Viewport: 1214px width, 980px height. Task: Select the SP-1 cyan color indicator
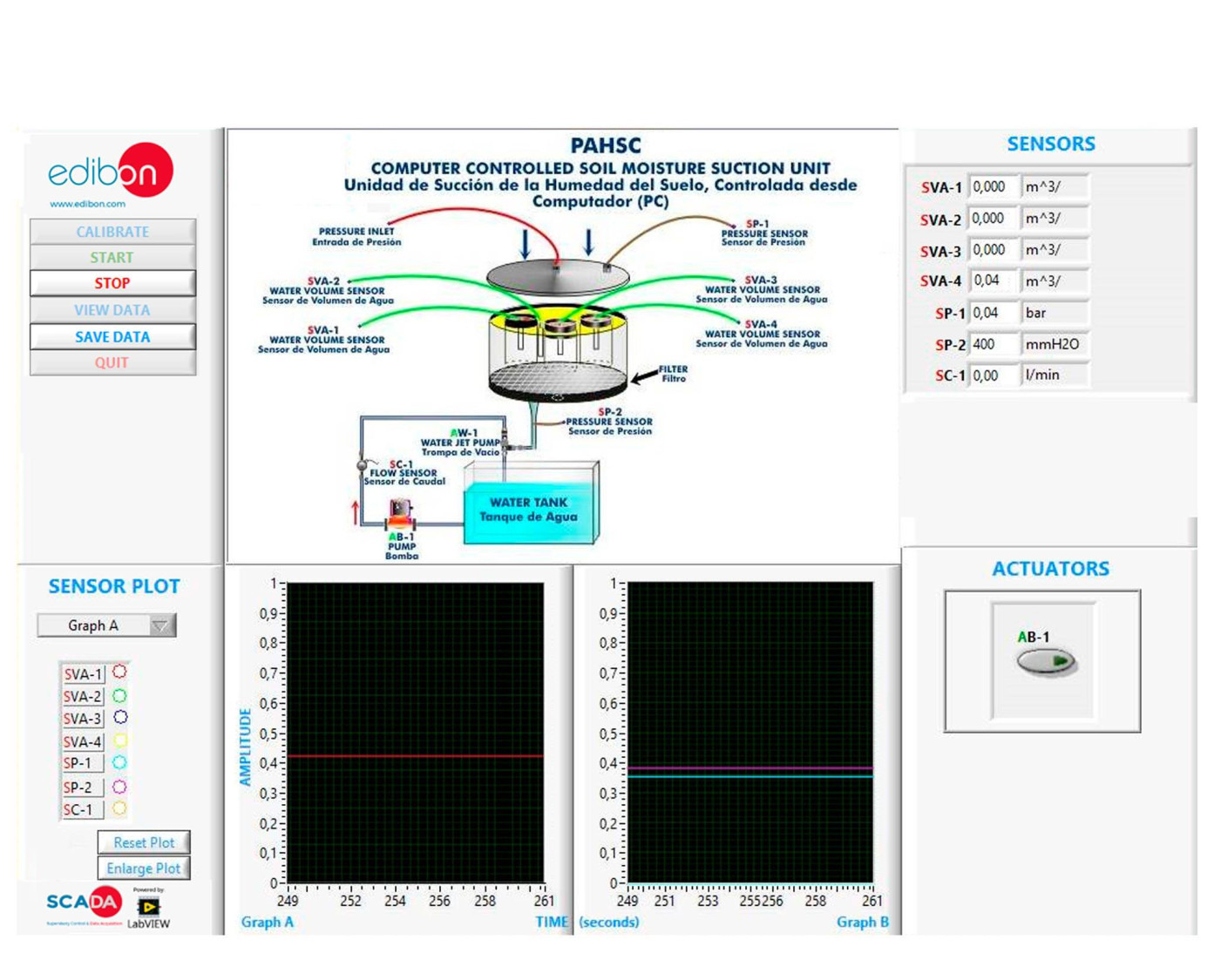tap(119, 763)
